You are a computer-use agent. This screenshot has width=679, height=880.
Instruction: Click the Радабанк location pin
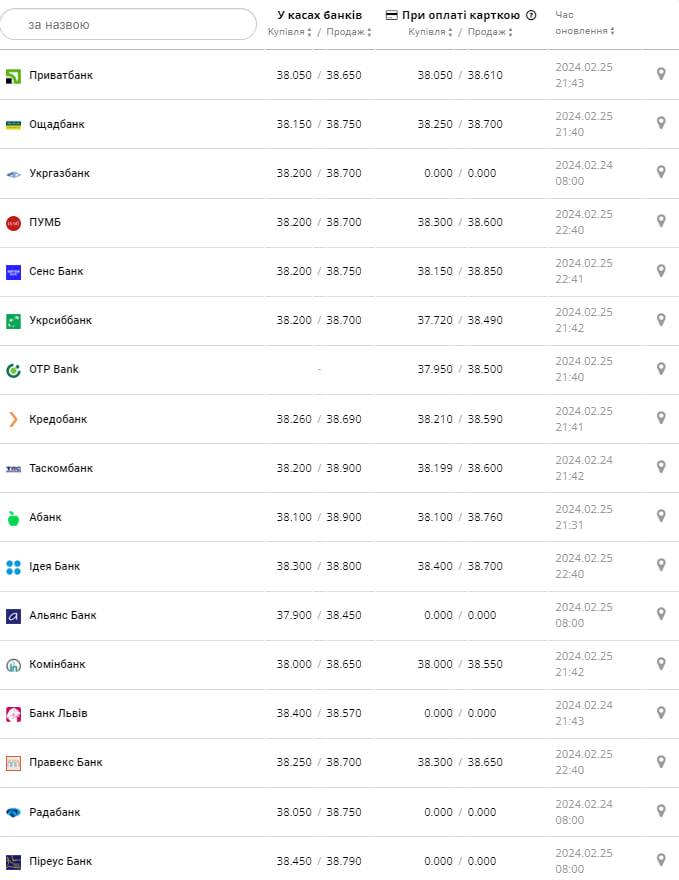pyautogui.click(x=661, y=811)
